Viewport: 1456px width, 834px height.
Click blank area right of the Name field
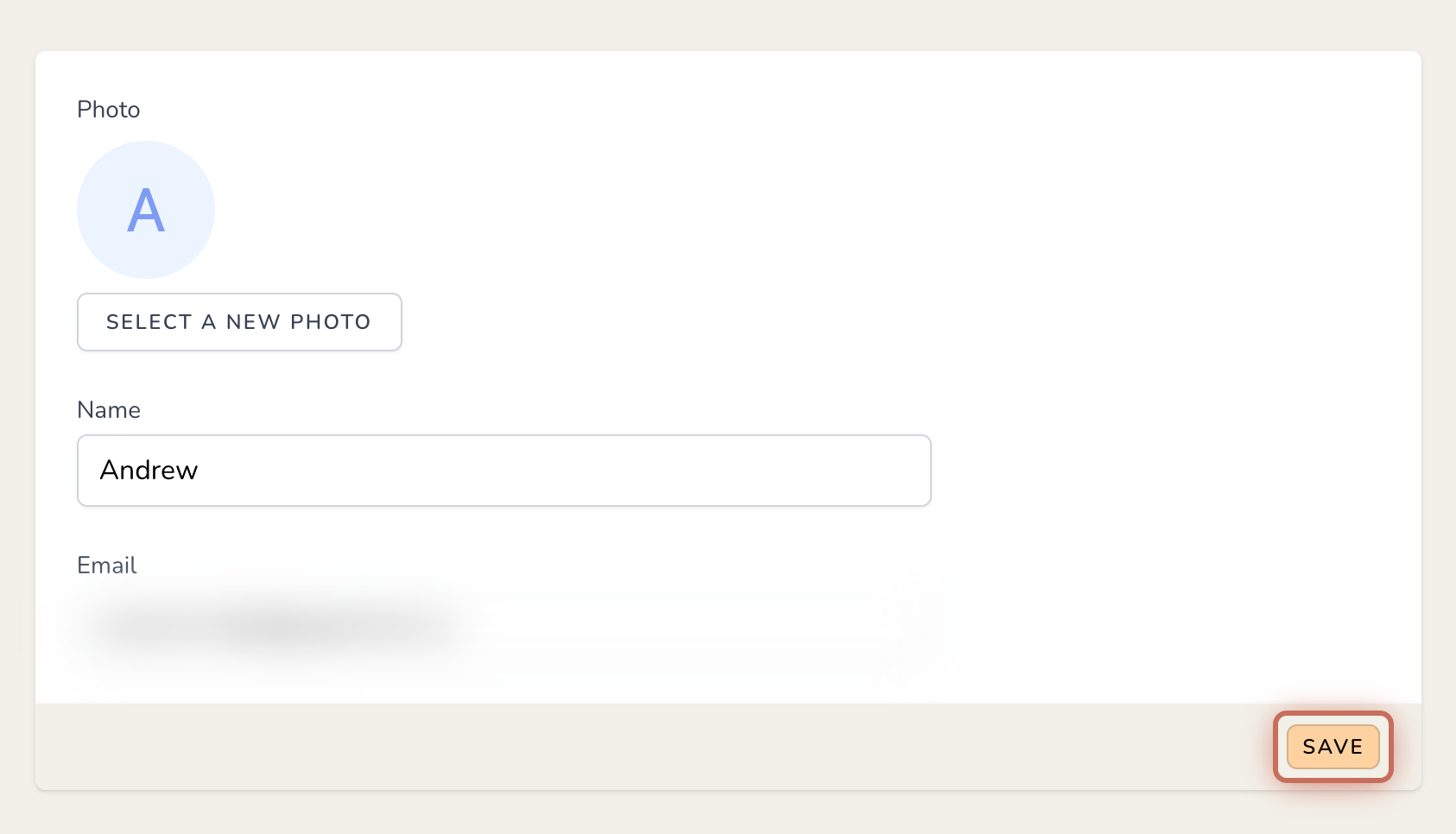[1174, 471]
